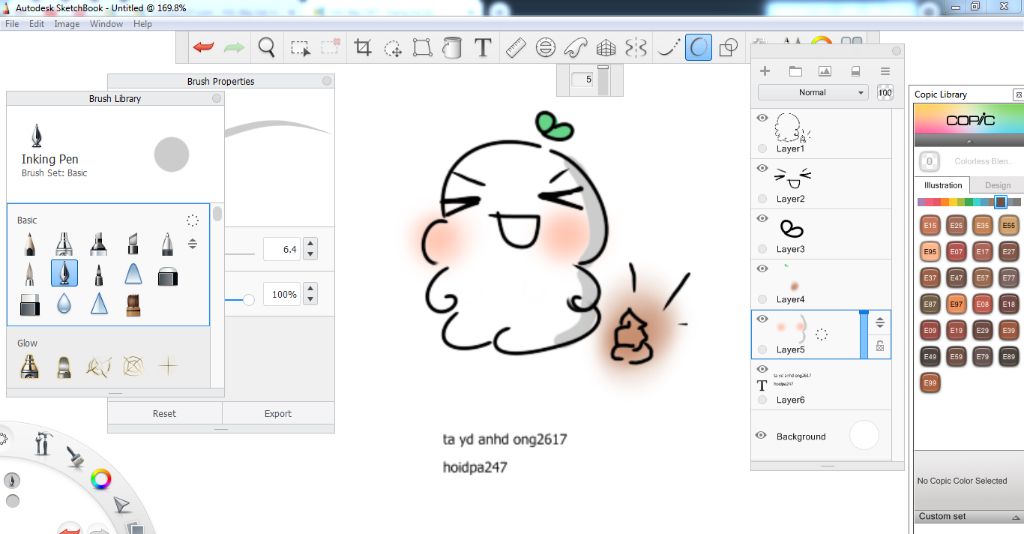Viewport: 1024px width, 534px height.
Task: Select the Distort transform tool
Action: click(423, 48)
